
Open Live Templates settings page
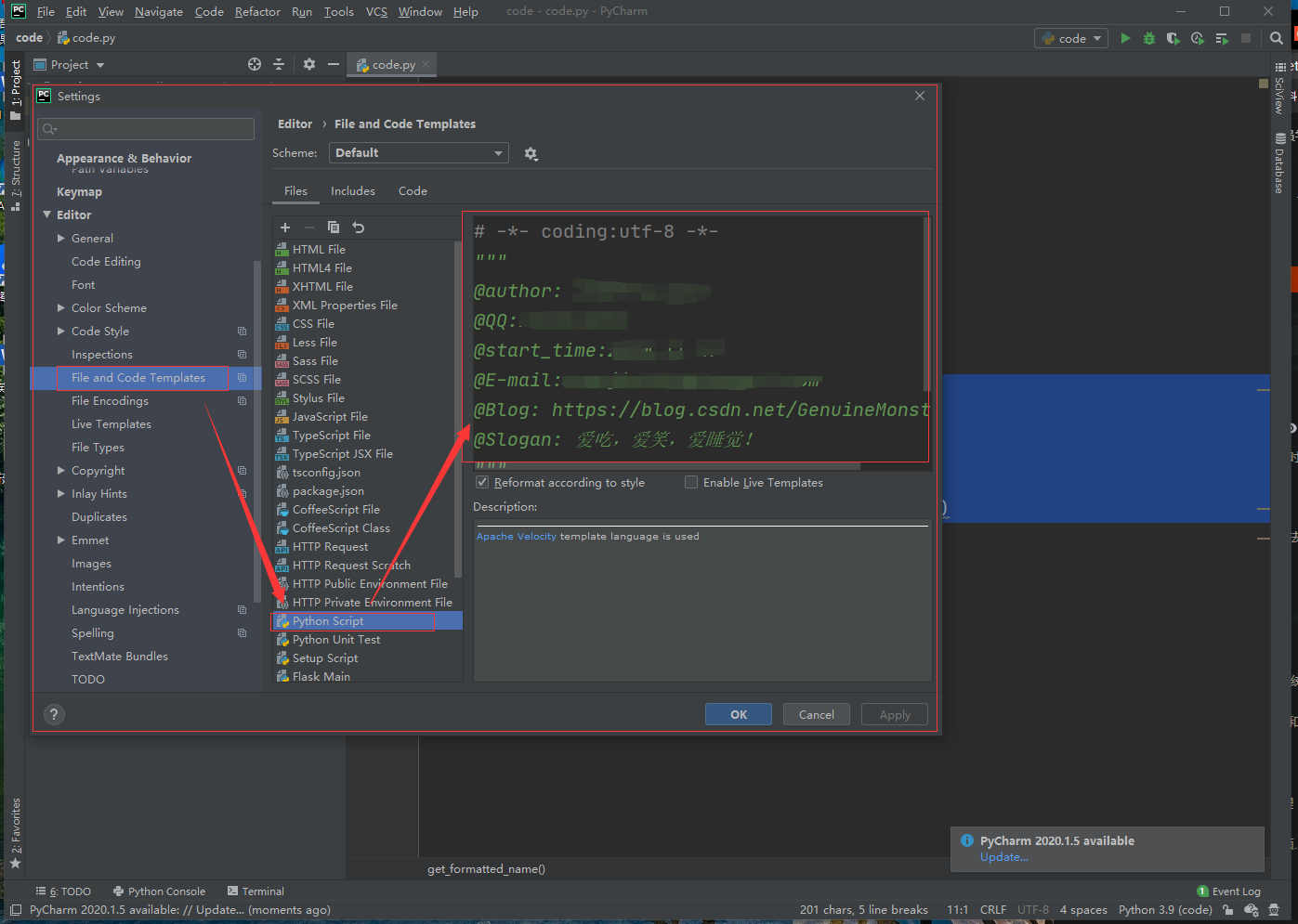click(111, 424)
